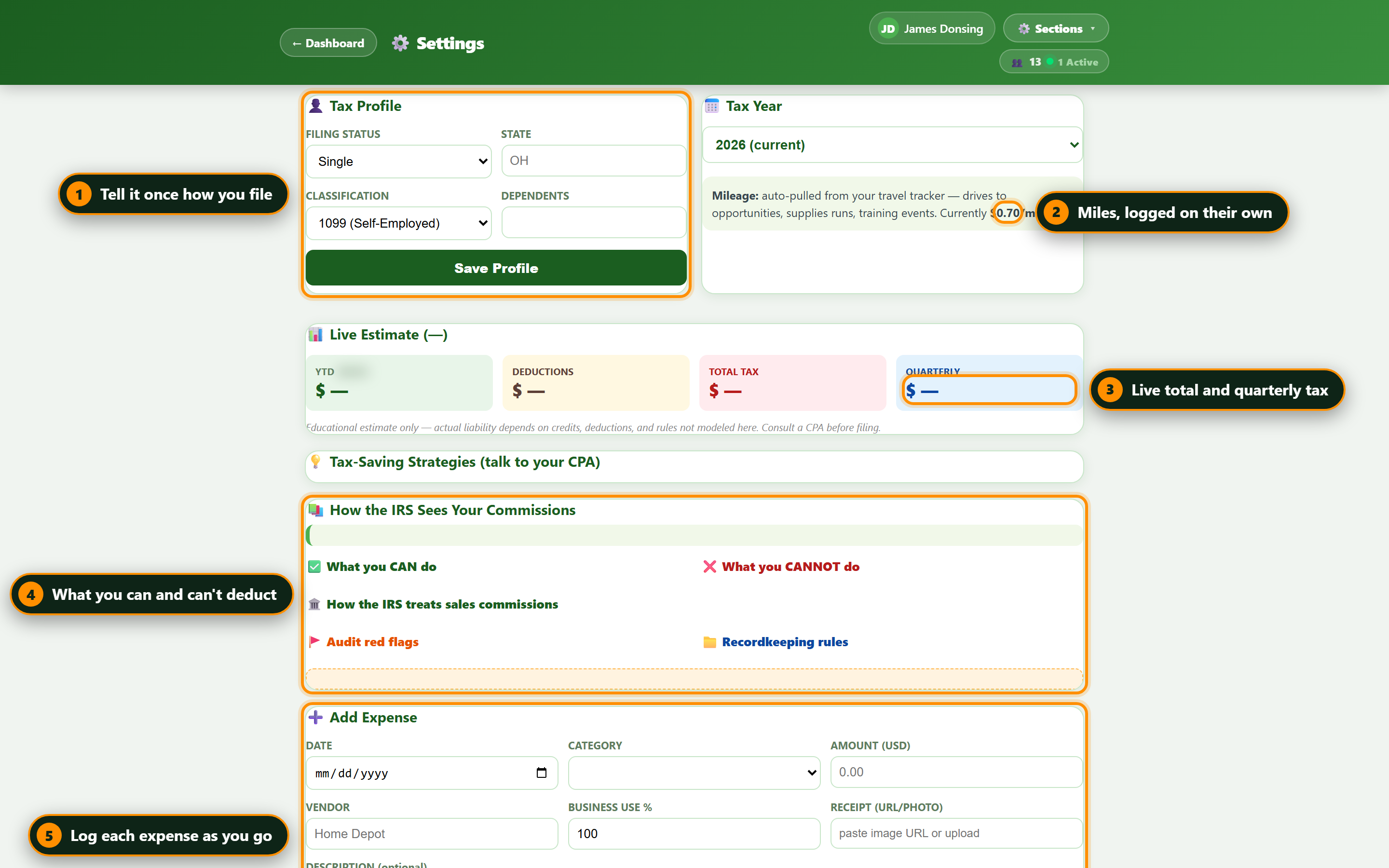Viewport: 1389px width, 868px height.
Task: Click the red X icon by CANNOT do
Action: [709, 567]
